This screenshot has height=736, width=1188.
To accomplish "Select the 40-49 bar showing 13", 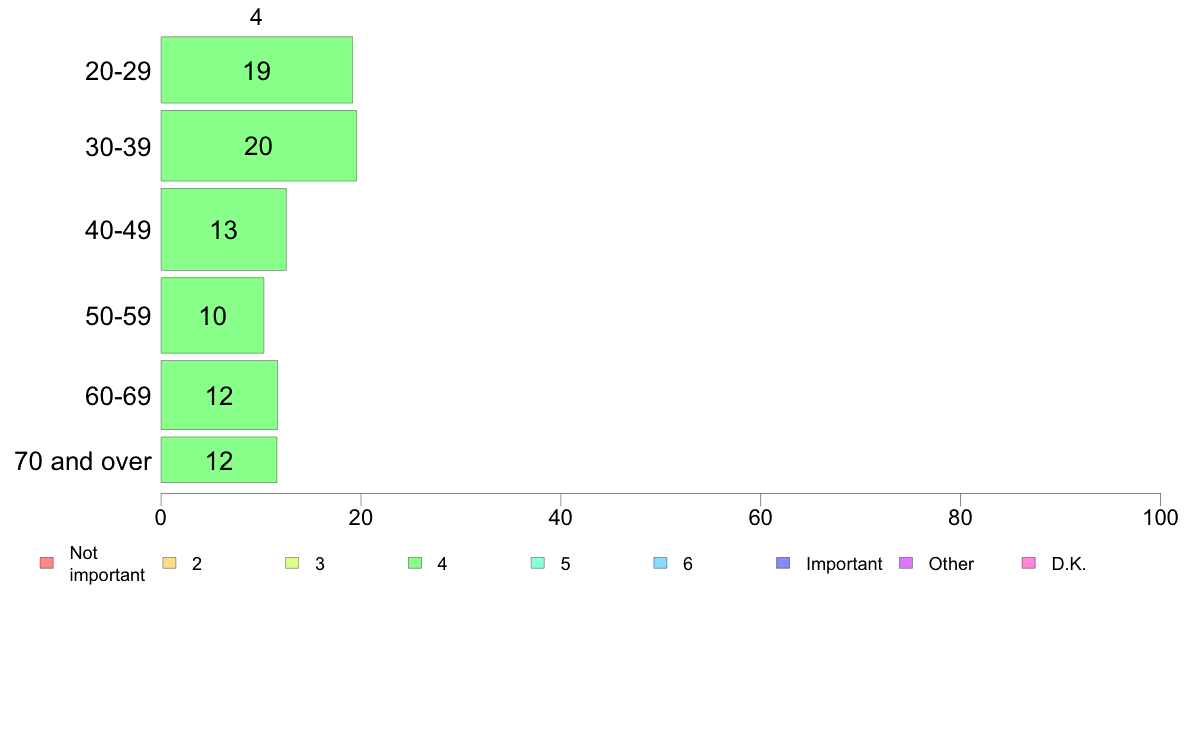I will [224, 229].
